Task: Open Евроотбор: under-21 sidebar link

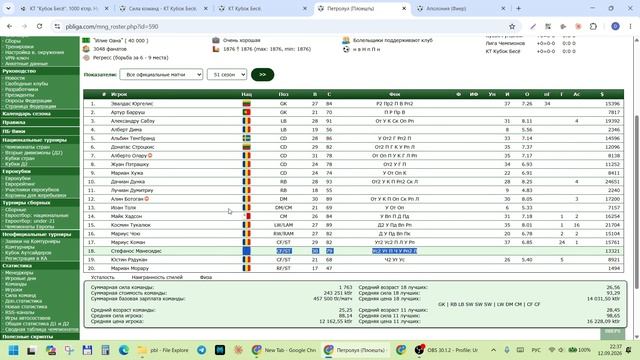Action: coord(31,221)
